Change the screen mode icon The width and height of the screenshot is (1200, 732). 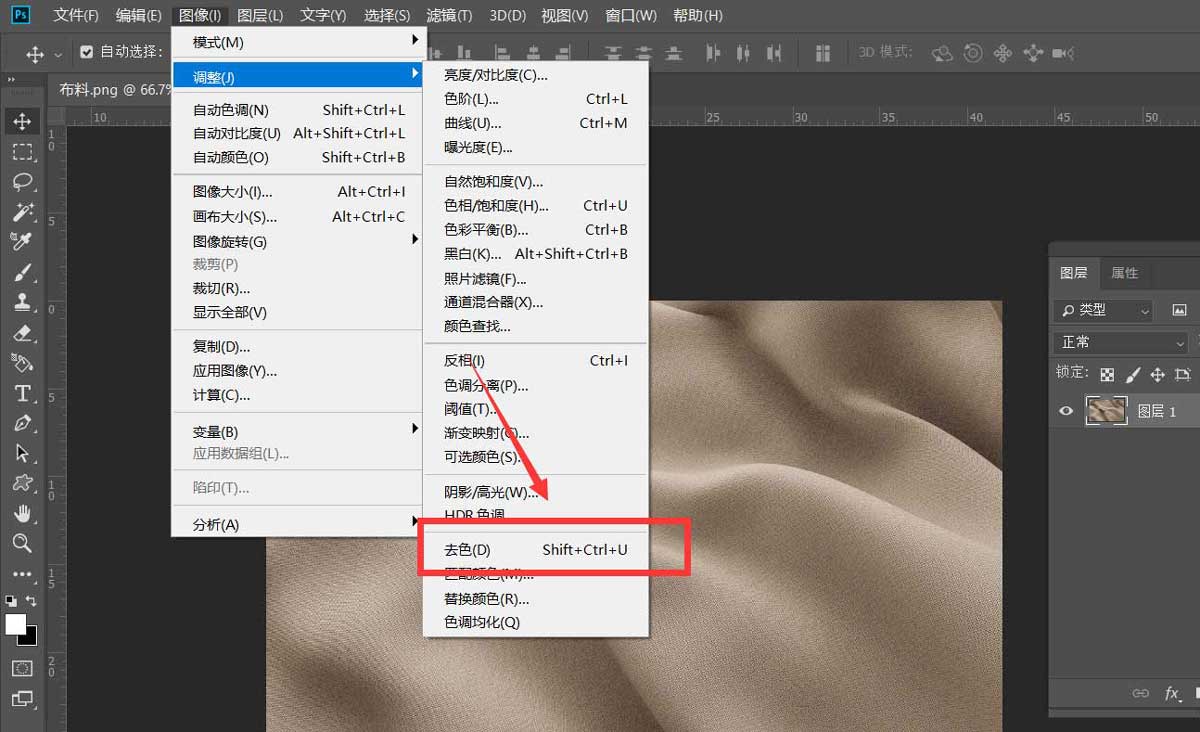[x=22, y=699]
